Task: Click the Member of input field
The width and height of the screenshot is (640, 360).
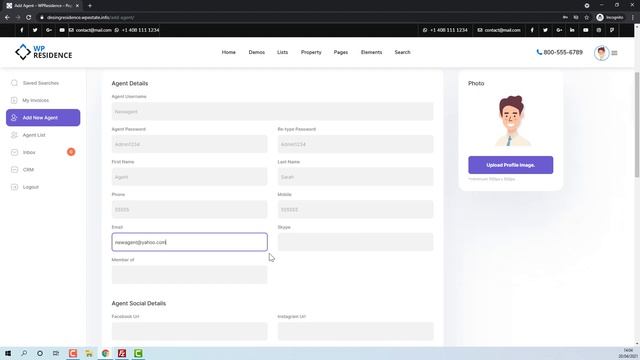Action: [189, 275]
